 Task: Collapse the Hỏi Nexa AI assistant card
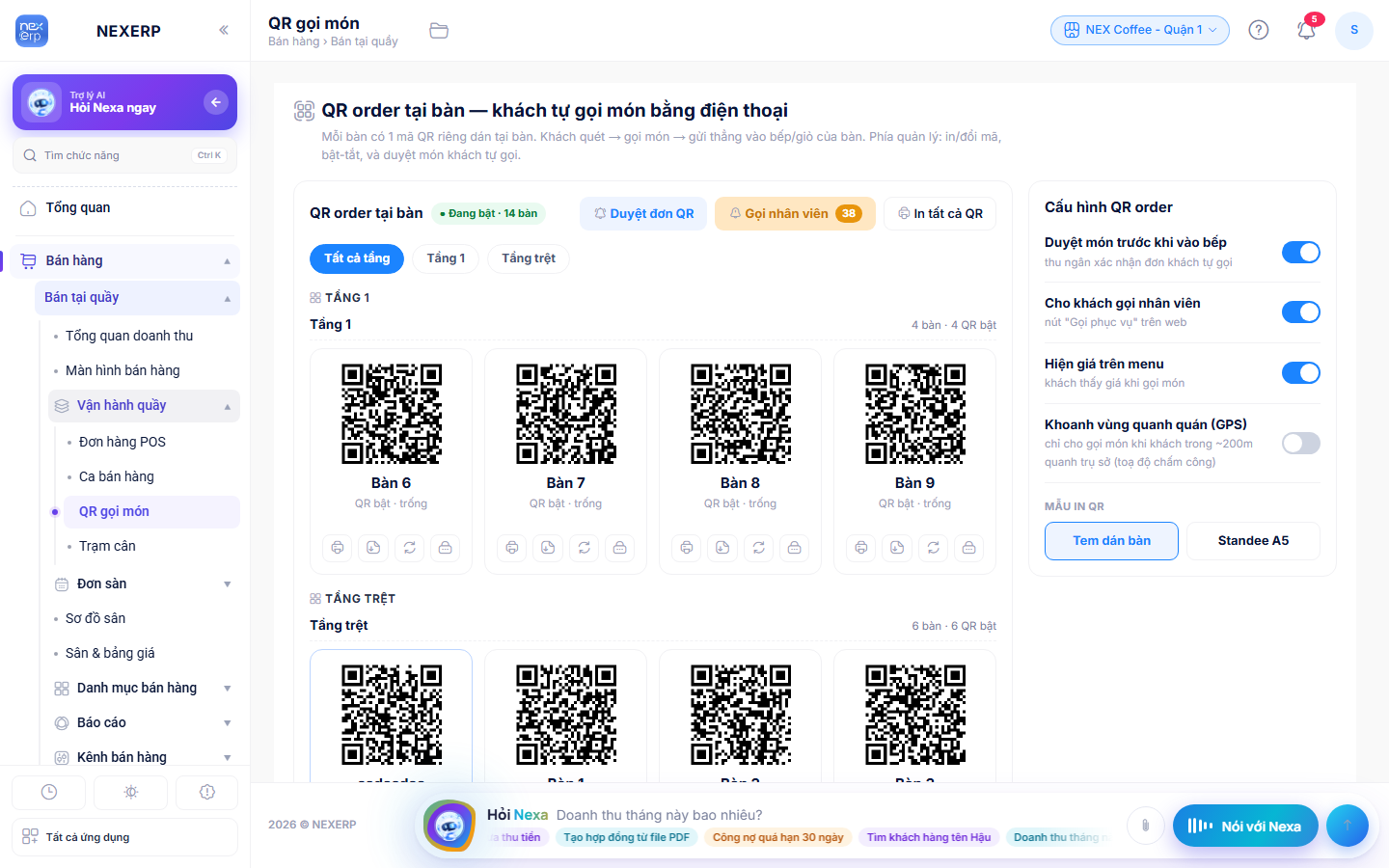pyautogui.click(x=216, y=102)
